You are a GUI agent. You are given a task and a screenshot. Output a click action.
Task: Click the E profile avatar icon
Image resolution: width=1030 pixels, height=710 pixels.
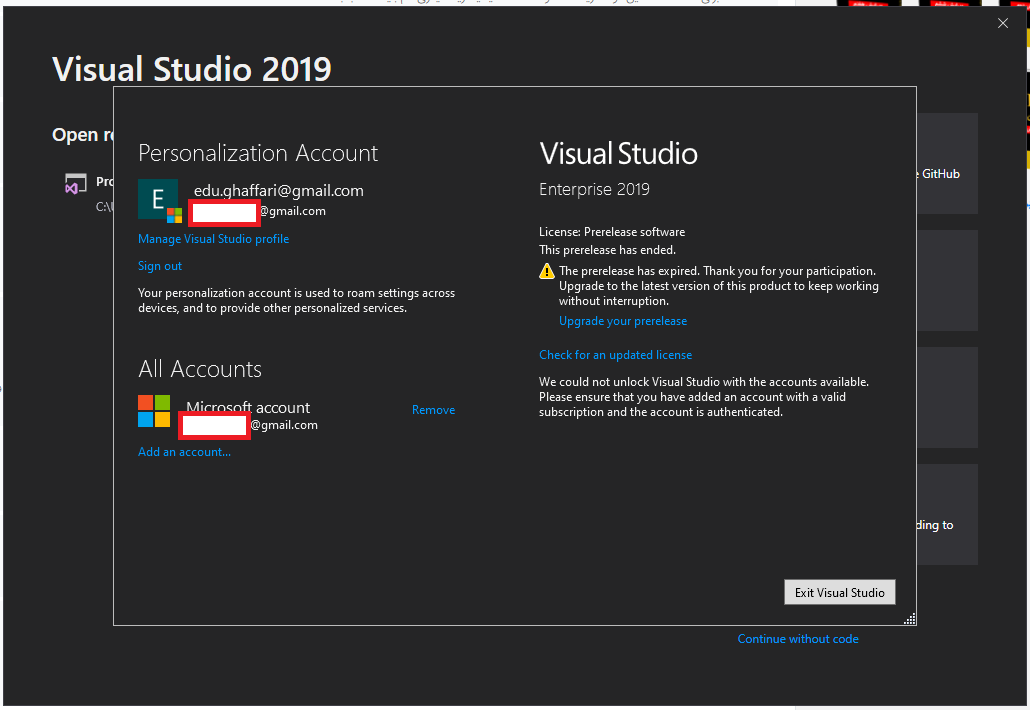tap(158, 199)
